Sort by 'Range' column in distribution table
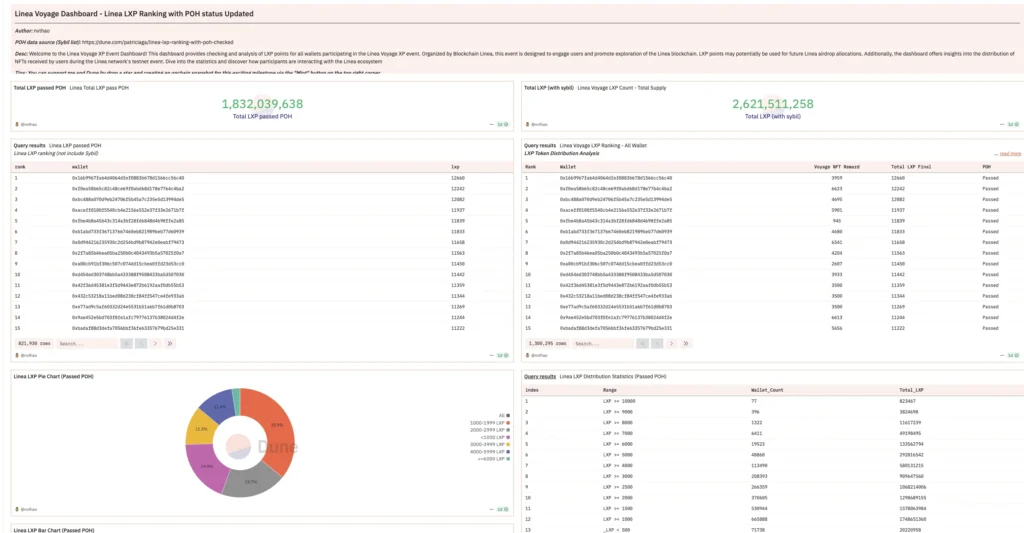 click(609, 390)
